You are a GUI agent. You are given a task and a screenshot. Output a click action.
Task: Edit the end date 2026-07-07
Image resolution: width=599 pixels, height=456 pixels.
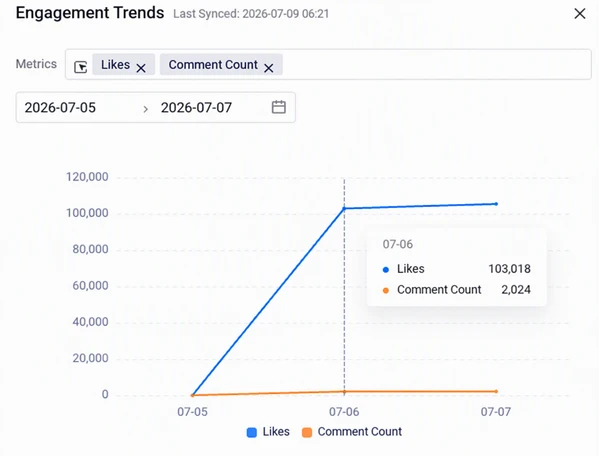(196, 108)
